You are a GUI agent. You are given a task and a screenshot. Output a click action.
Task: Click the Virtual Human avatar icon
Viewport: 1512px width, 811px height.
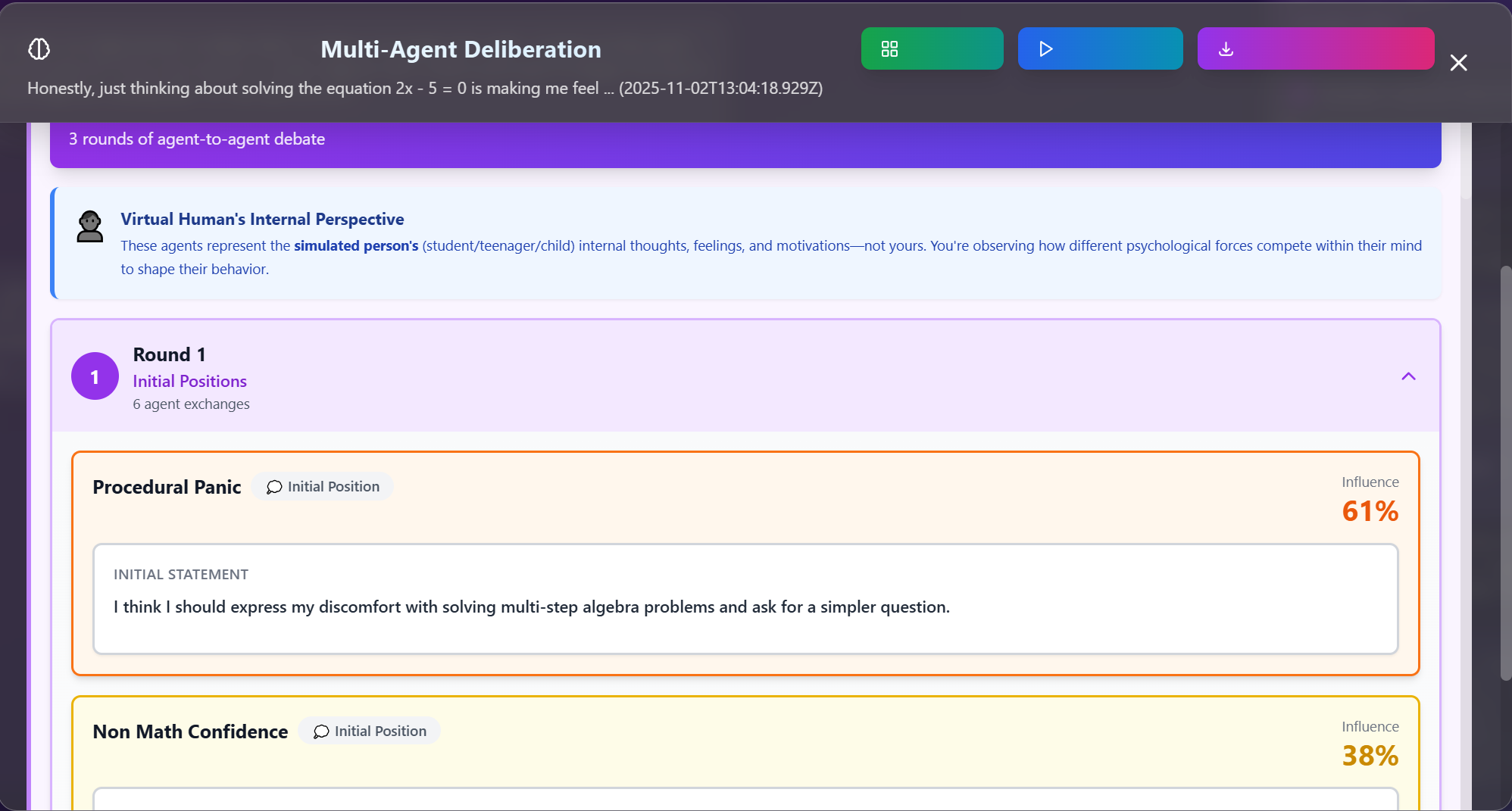pos(90,226)
